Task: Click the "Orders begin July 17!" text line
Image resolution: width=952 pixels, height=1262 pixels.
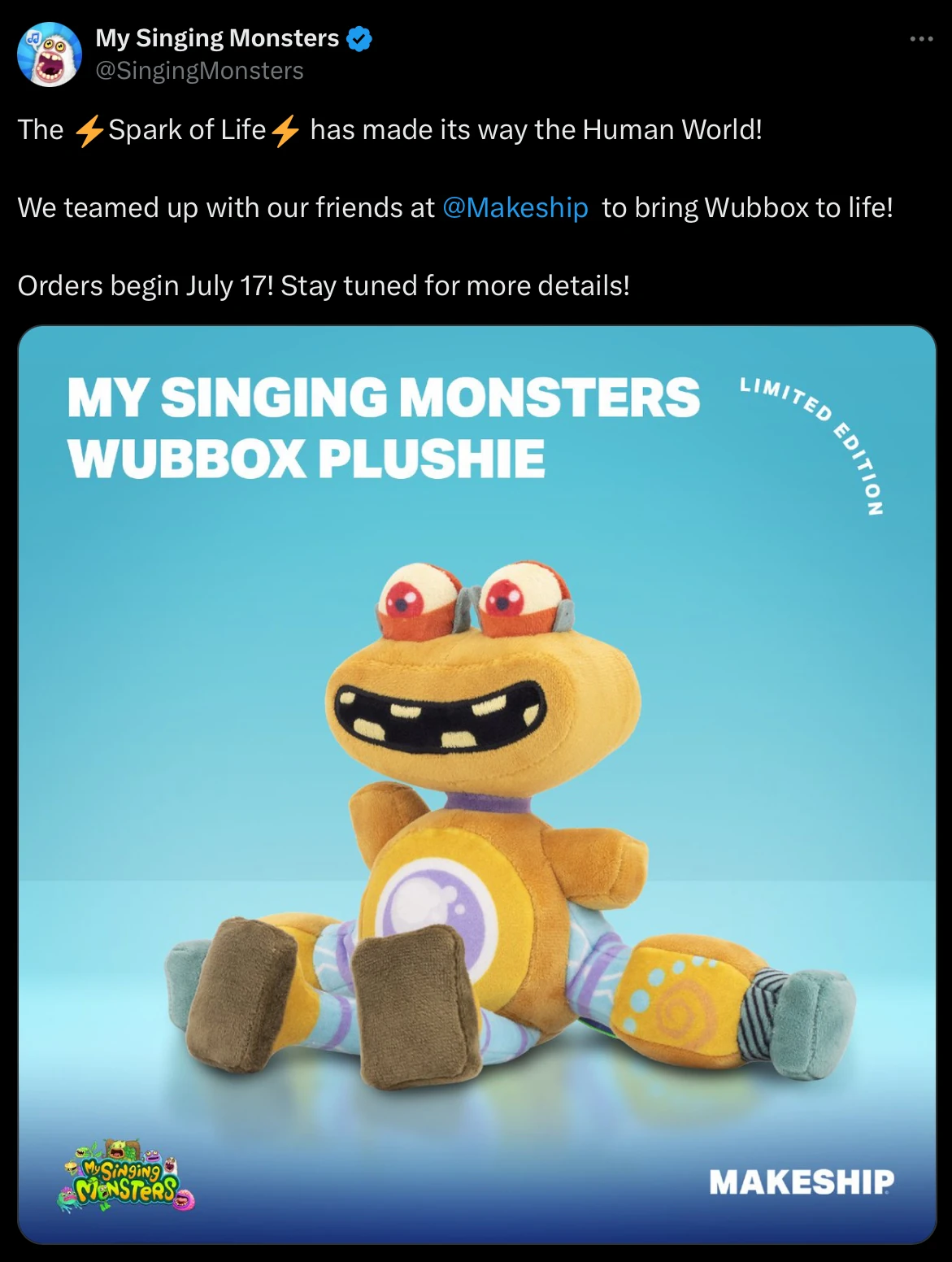Action: coord(146,286)
